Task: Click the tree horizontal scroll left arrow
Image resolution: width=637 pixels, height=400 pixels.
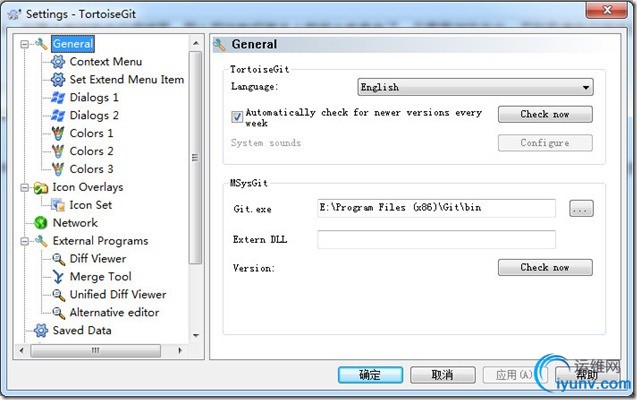Action: point(22,350)
